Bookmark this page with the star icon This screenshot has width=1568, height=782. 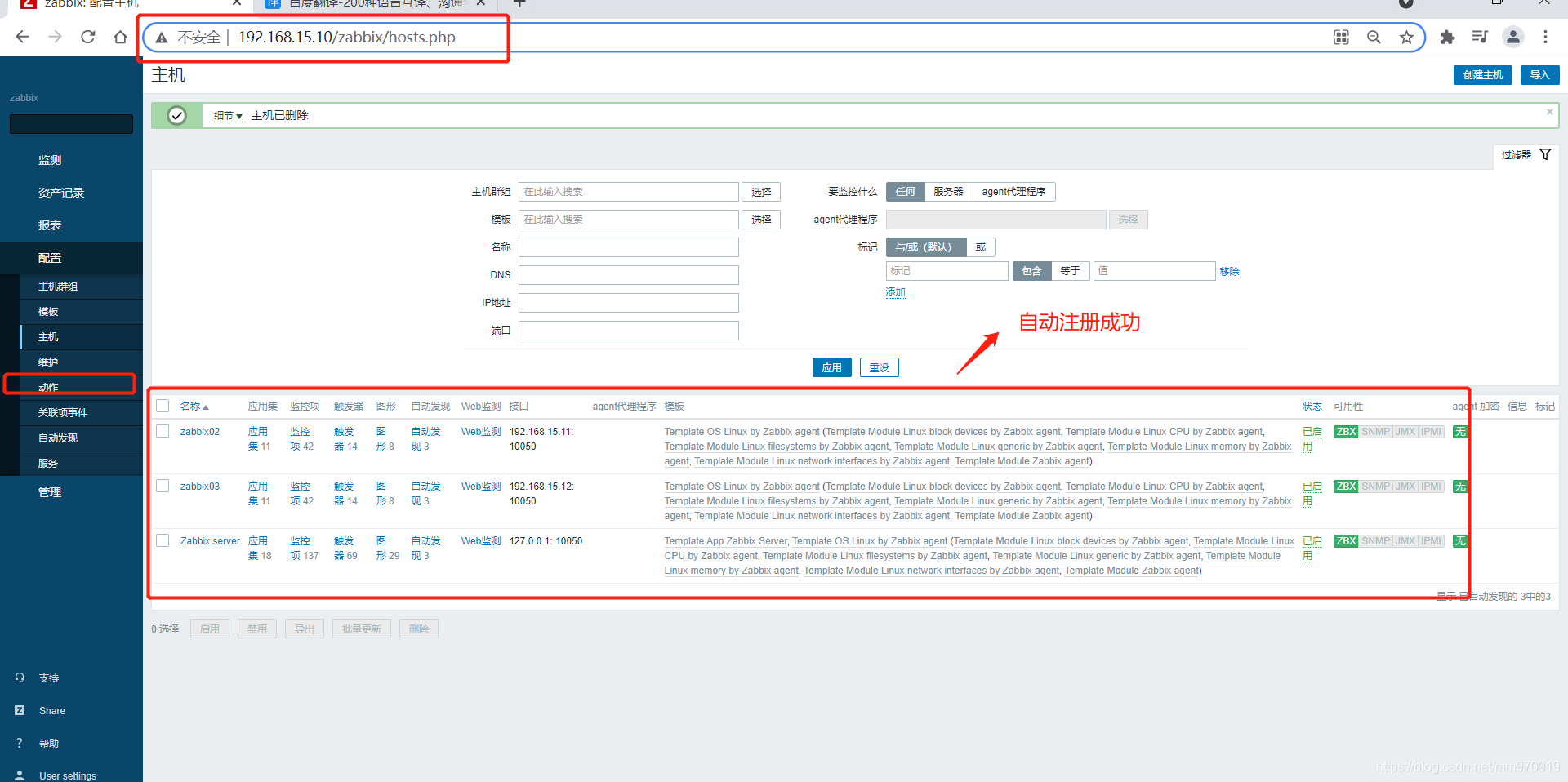point(1406,37)
